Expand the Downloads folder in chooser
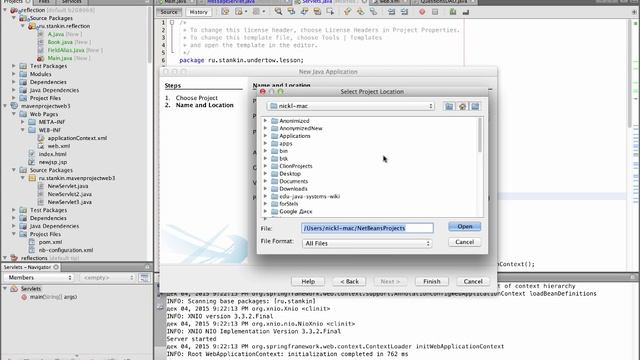 coord(265,189)
